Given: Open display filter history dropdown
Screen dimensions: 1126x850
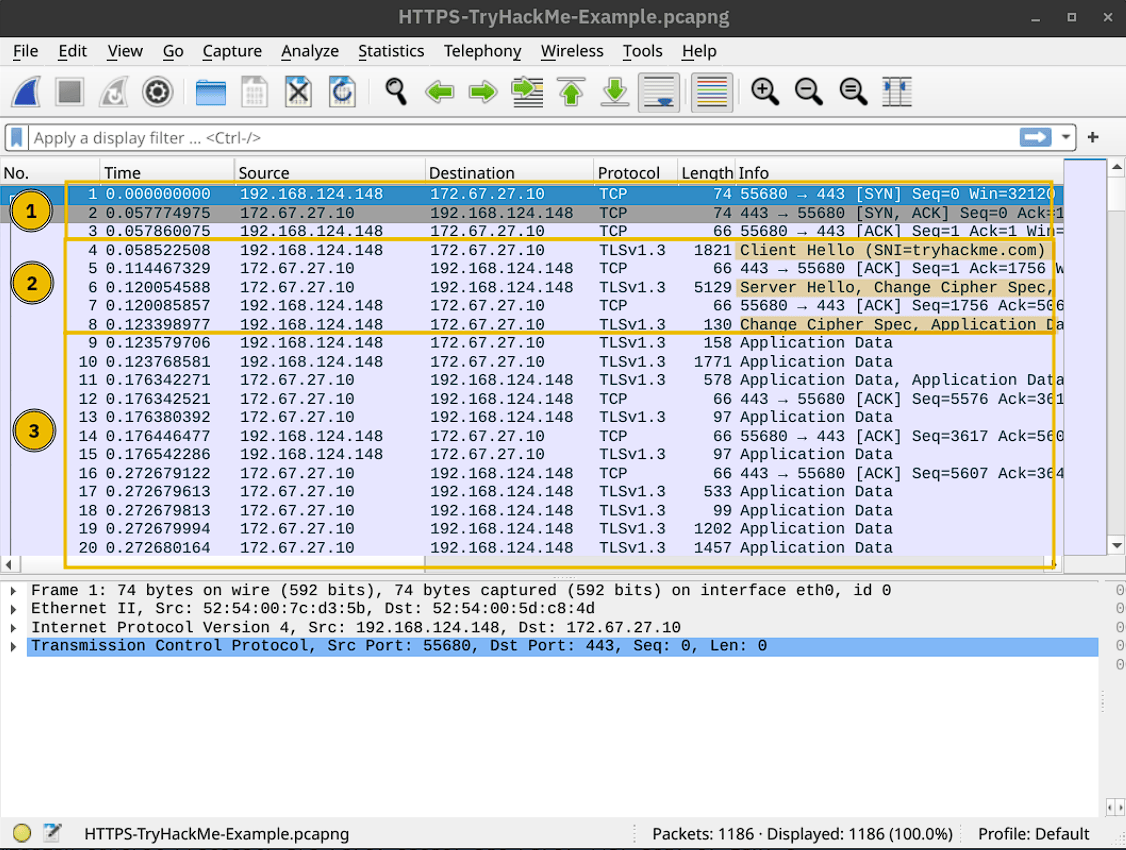Looking at the screenshot, I should [1066, 137].
